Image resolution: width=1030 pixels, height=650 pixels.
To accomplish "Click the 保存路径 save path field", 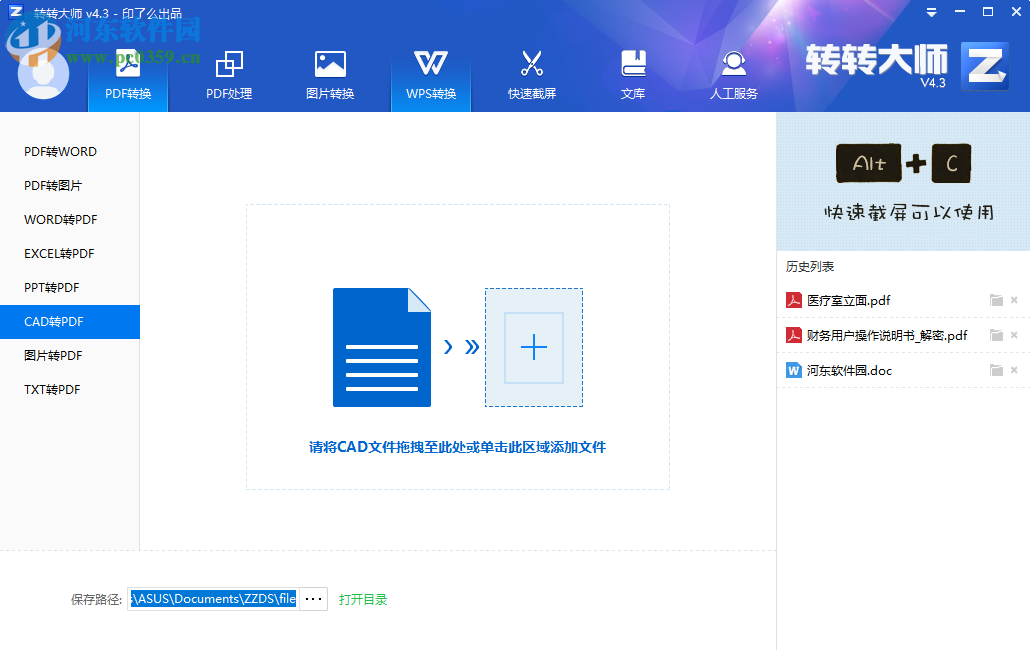I will click(x=210, y=598).
